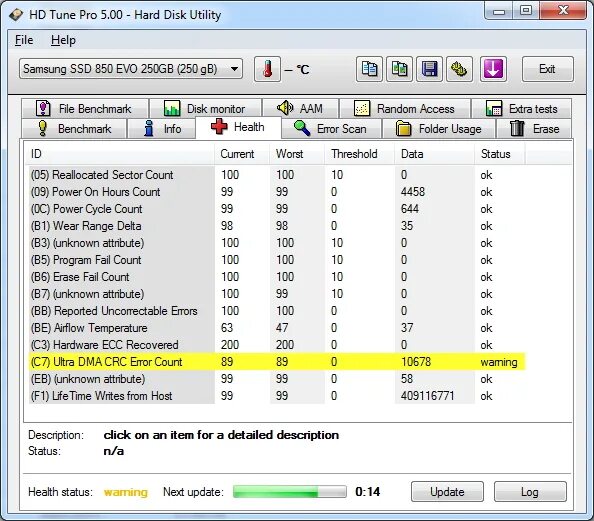Sort by the Worst column header

point(297,154)
